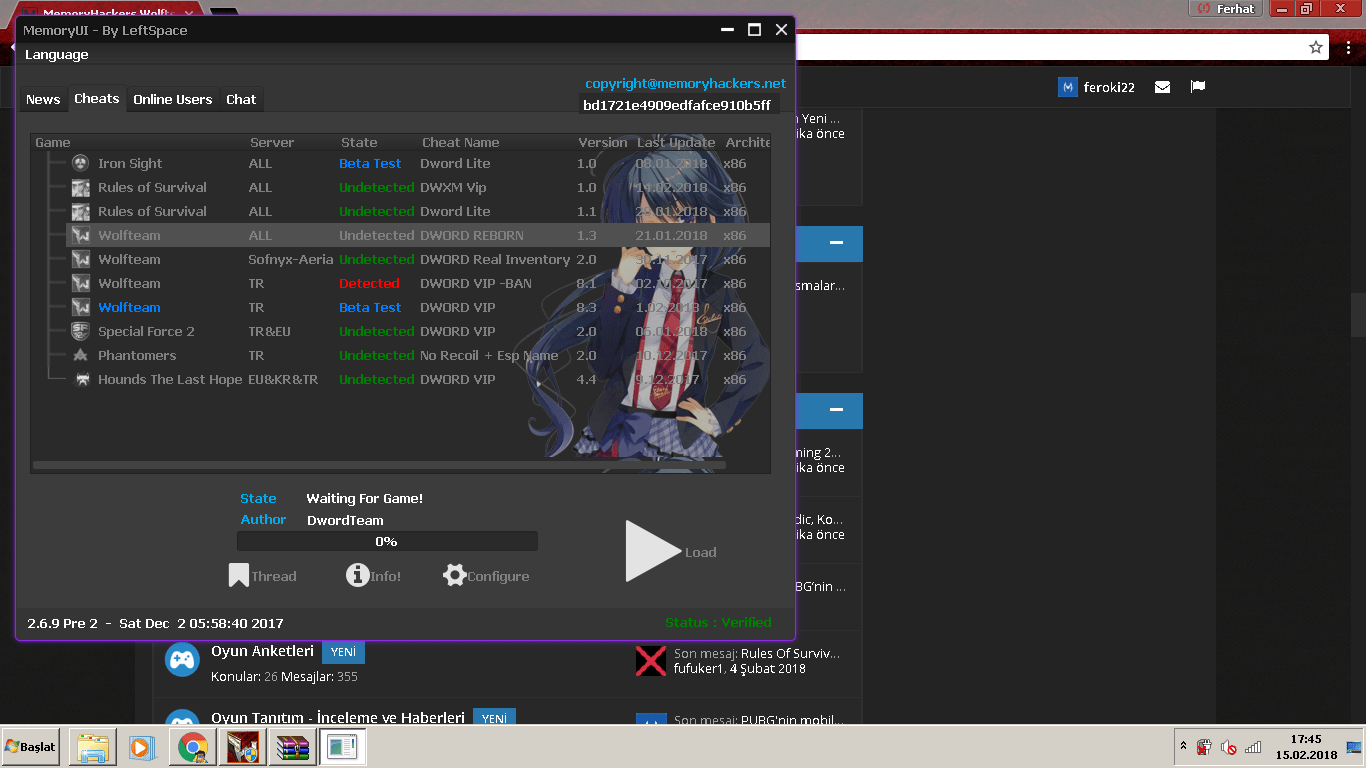Click the feroki22 username link

point(1109,87)
